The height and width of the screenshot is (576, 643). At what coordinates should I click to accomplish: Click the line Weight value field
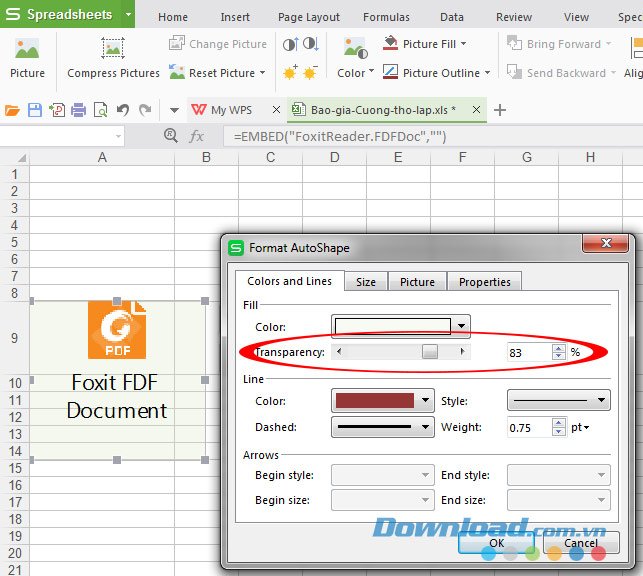pos(529,428)
